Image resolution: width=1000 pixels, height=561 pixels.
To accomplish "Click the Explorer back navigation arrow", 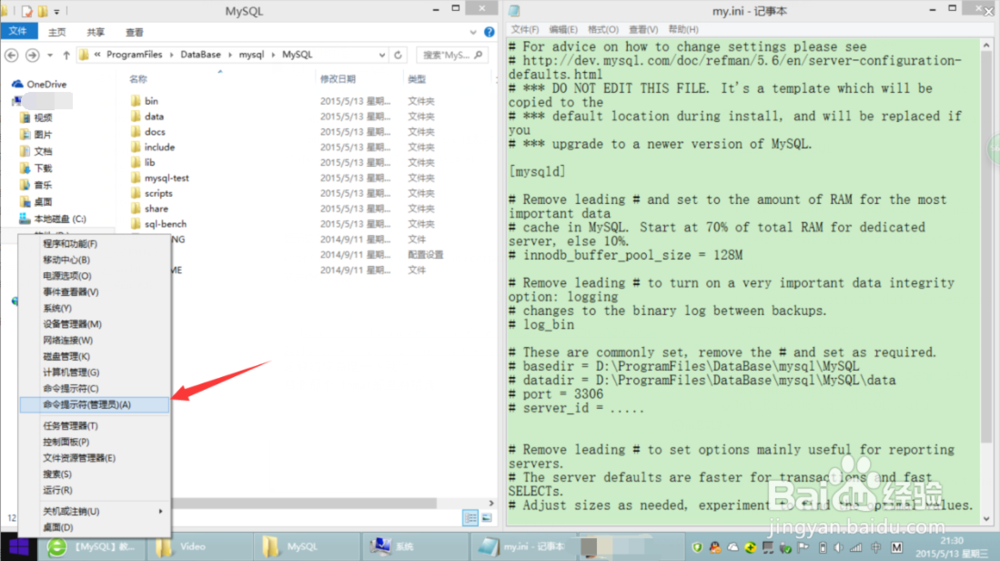I will tap(11, 55).
